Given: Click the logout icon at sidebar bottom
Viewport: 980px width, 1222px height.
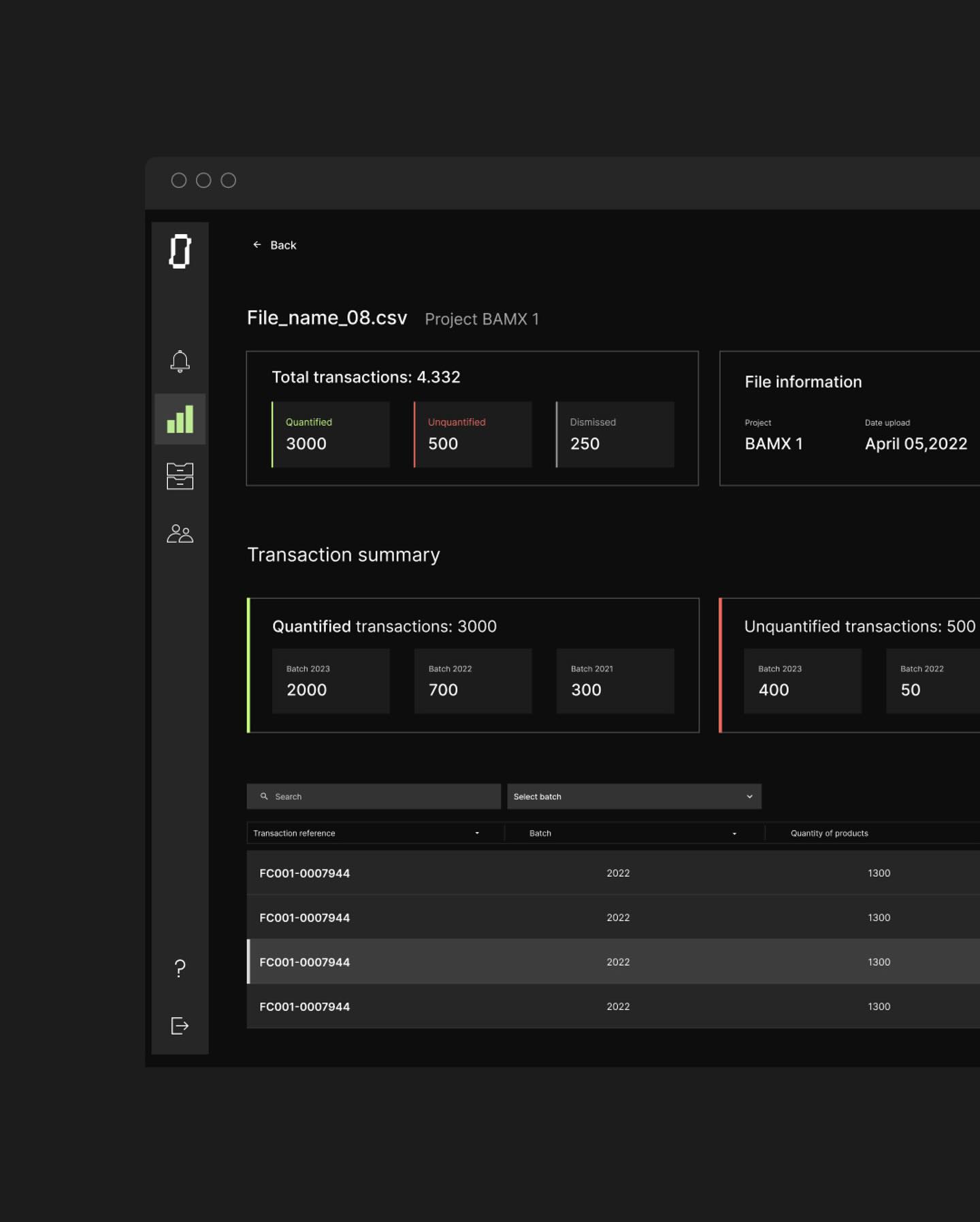Looking at the screenshot, I should pyautogui.click(x=180, y=1025).
